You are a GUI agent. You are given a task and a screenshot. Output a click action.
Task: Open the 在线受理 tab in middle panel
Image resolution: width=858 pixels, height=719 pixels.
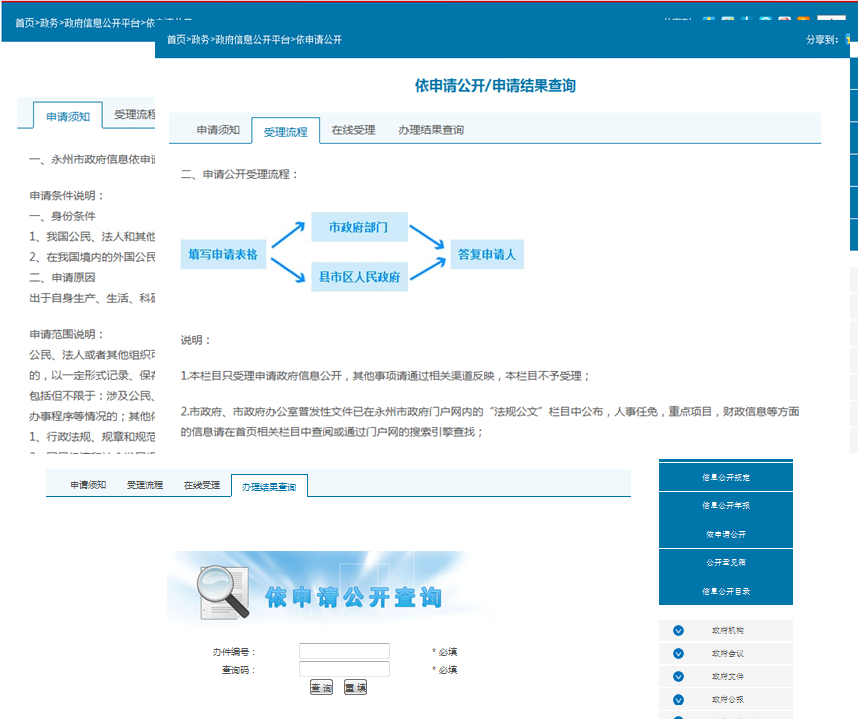(x=353, y=130)
